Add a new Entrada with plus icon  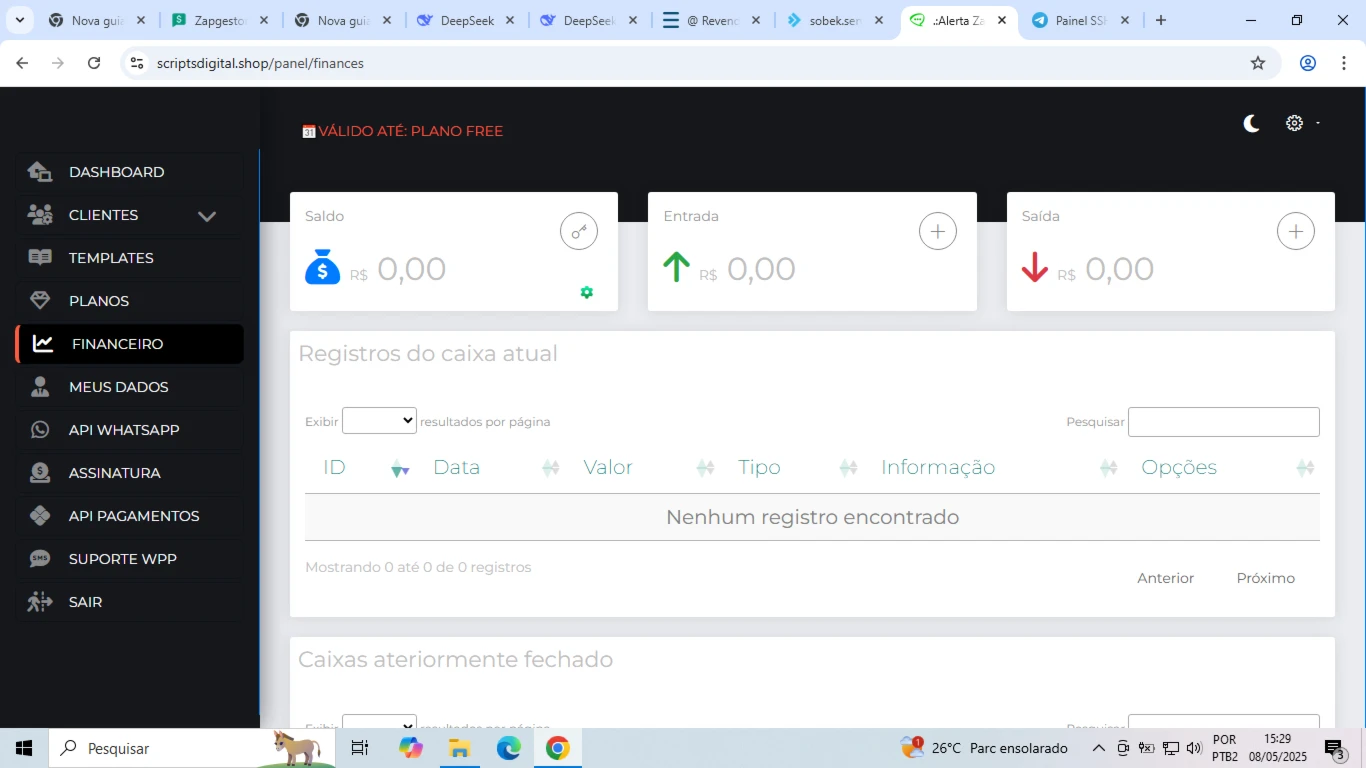click(x=938, y=231)
